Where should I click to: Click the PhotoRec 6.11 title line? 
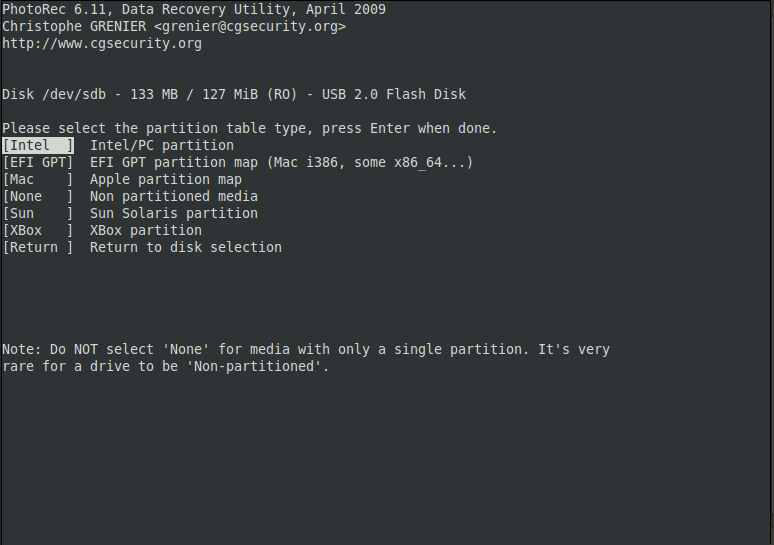pyautogui.click(x=194, y=9)
